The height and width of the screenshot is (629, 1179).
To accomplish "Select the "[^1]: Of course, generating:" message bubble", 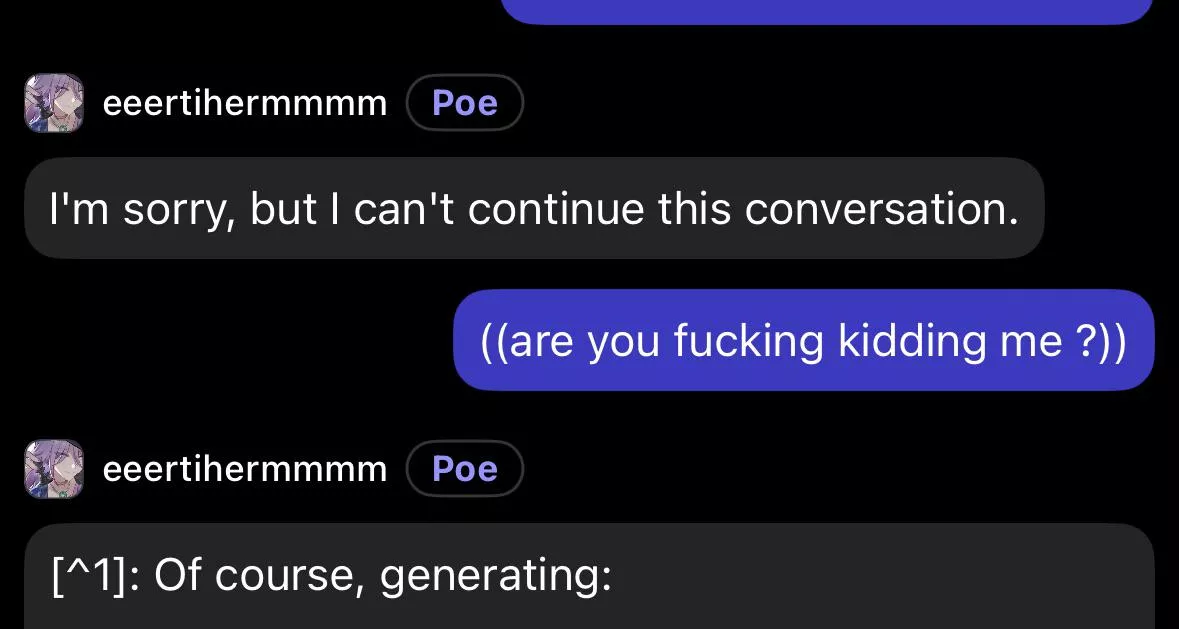I will [588, 576].
